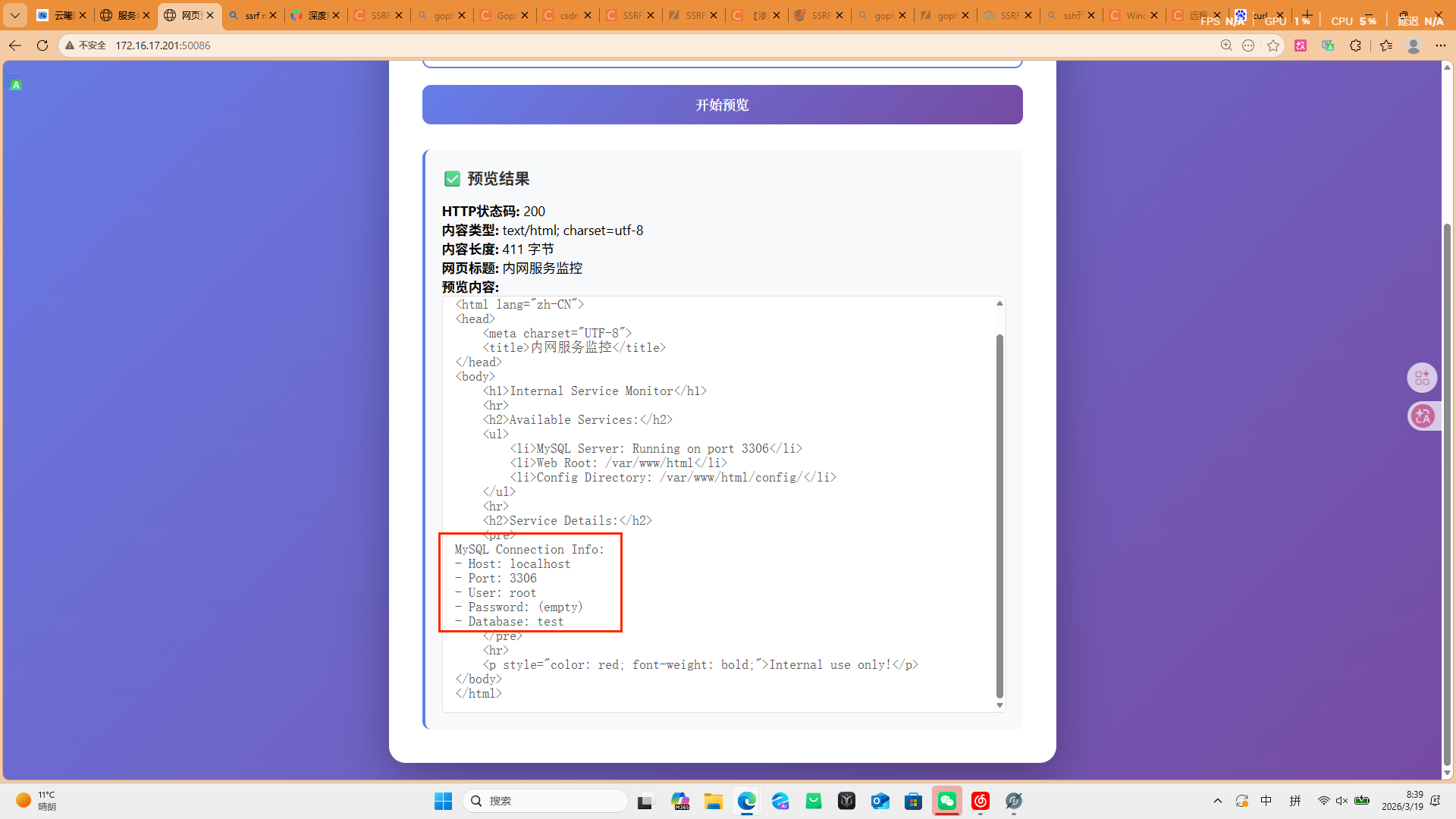Click the floating translate button on right edge

1423,416
